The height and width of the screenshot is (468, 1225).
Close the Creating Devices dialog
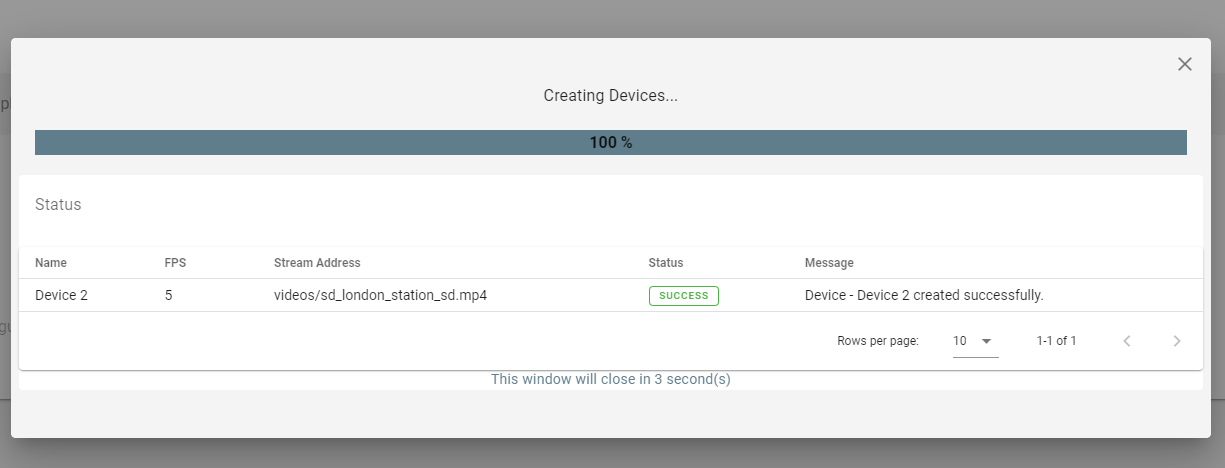(1184, 64)
